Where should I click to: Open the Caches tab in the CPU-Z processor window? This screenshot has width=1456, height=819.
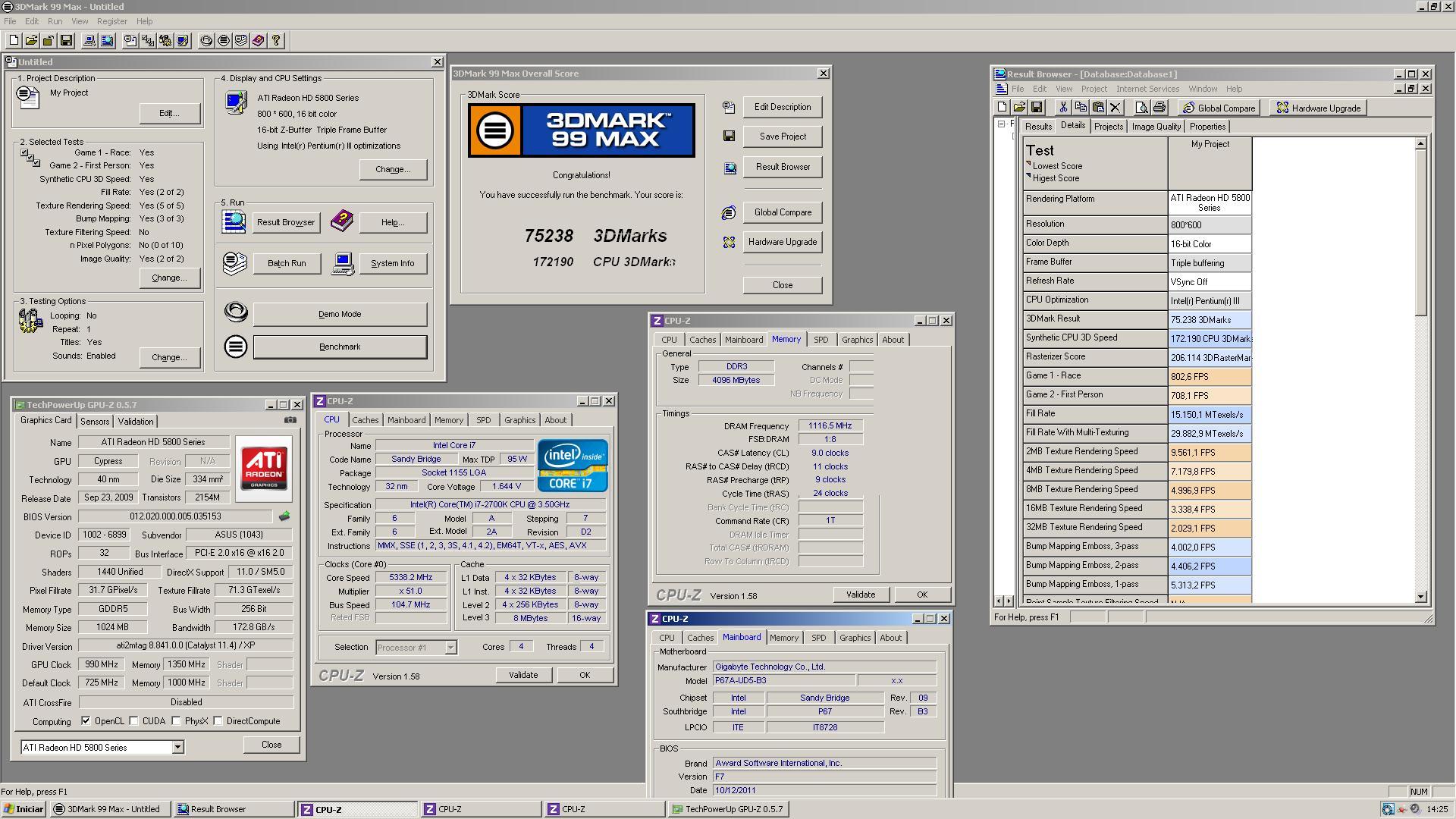coord(365,420)
